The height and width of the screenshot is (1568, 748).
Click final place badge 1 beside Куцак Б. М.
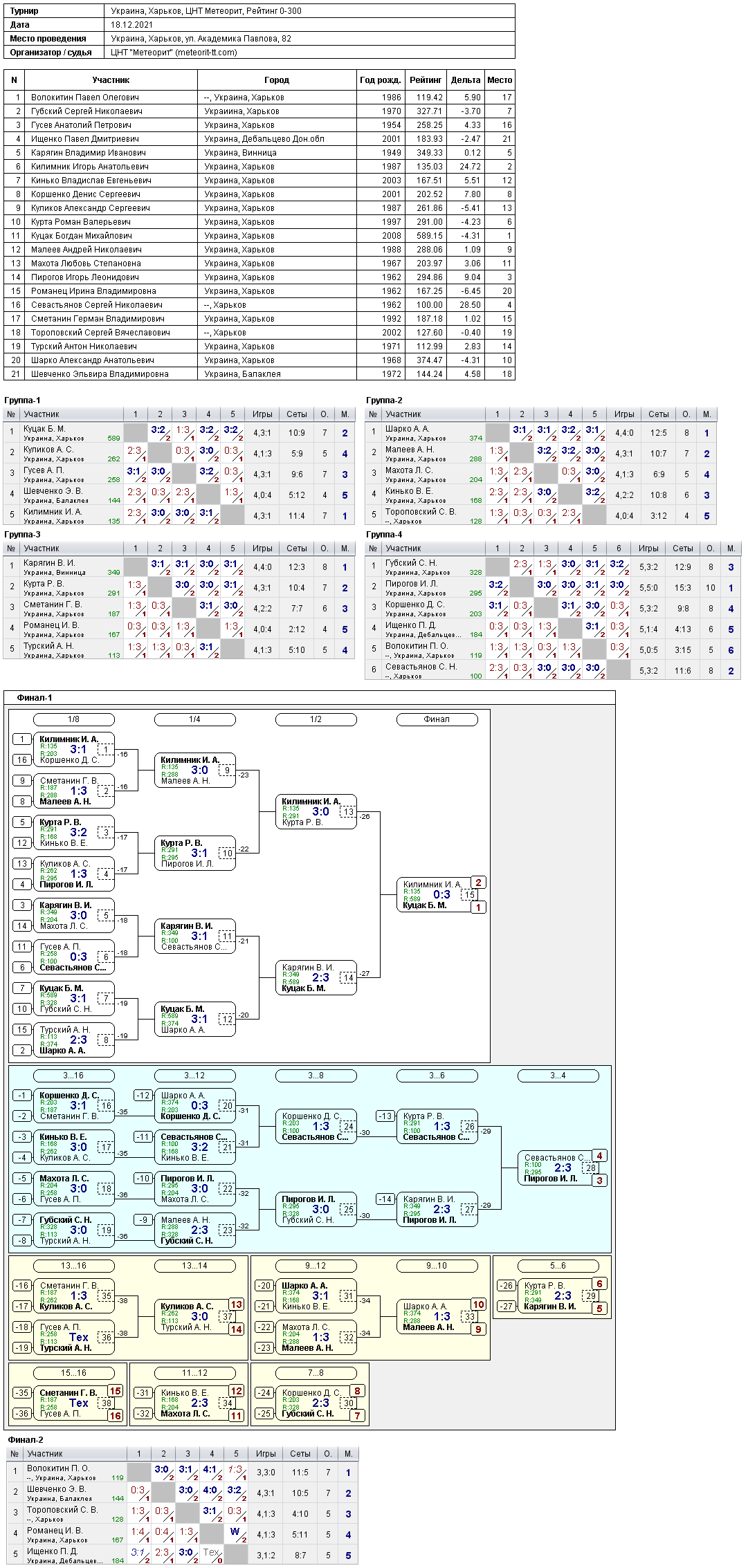[478, 907]
